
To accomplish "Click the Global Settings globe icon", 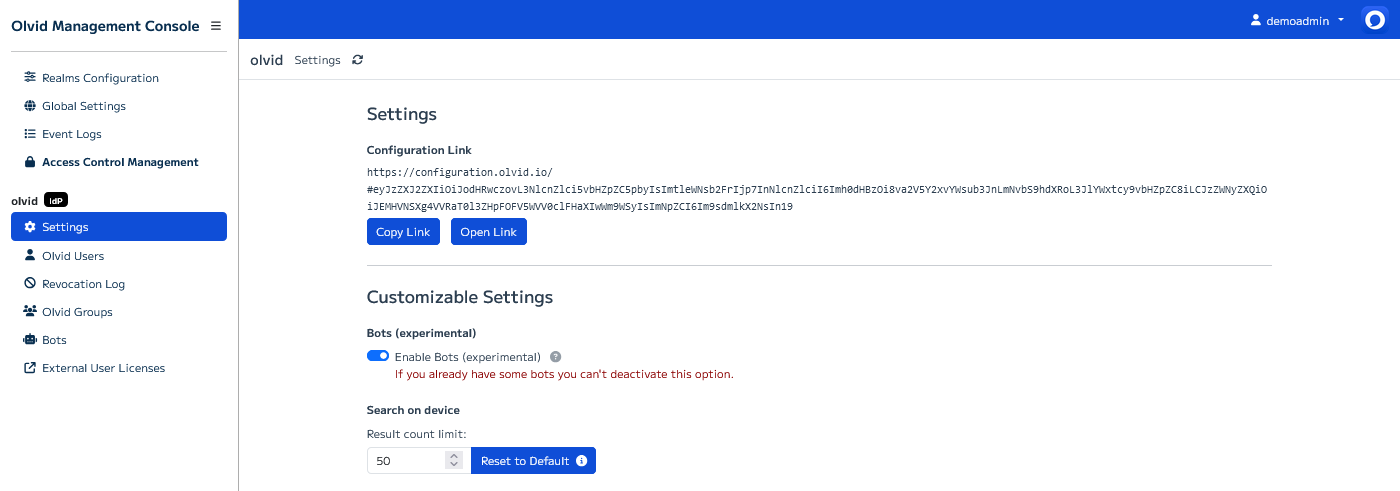I will coord(30,106).
